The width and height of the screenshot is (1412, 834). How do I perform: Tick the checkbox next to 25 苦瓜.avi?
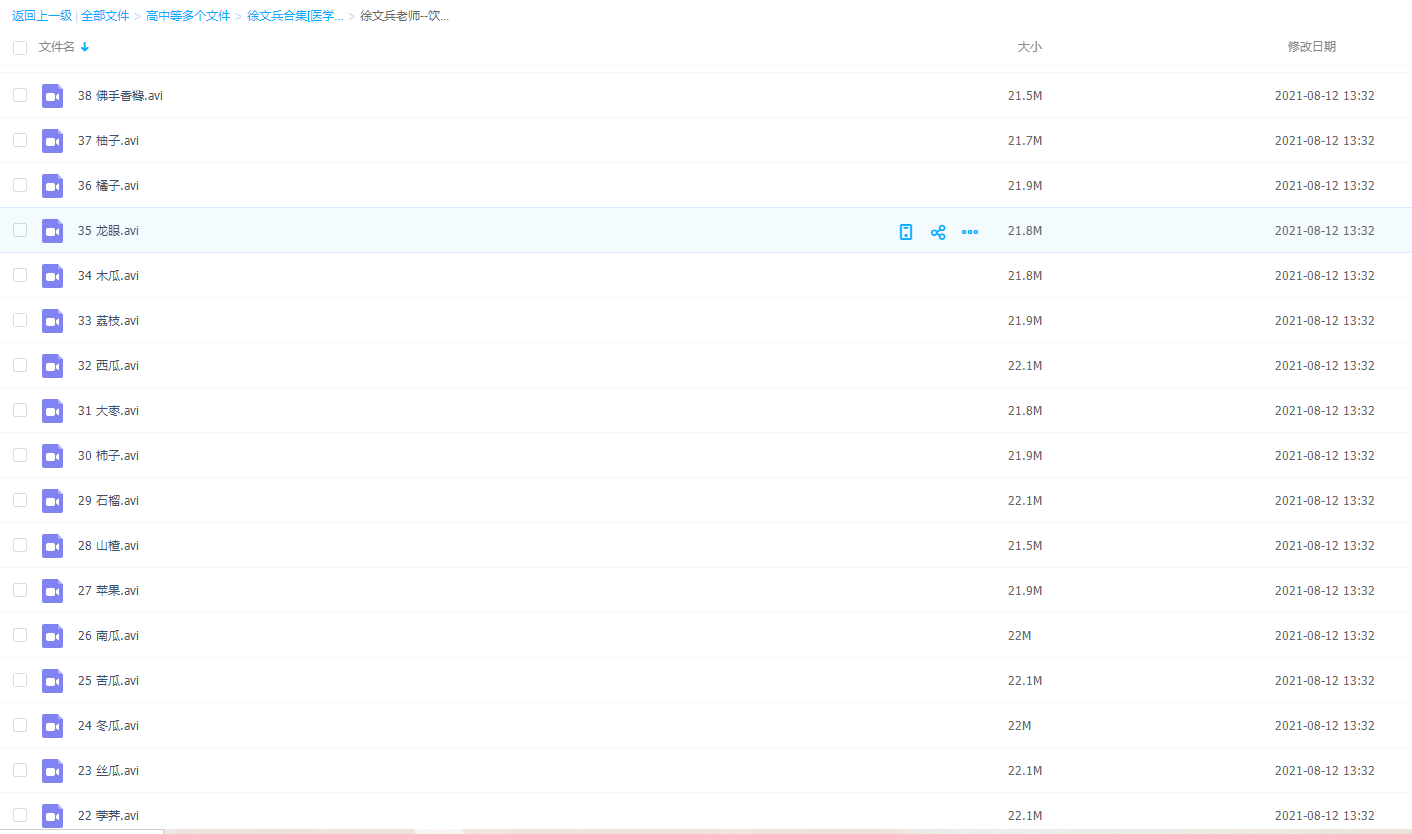(20, 680)
